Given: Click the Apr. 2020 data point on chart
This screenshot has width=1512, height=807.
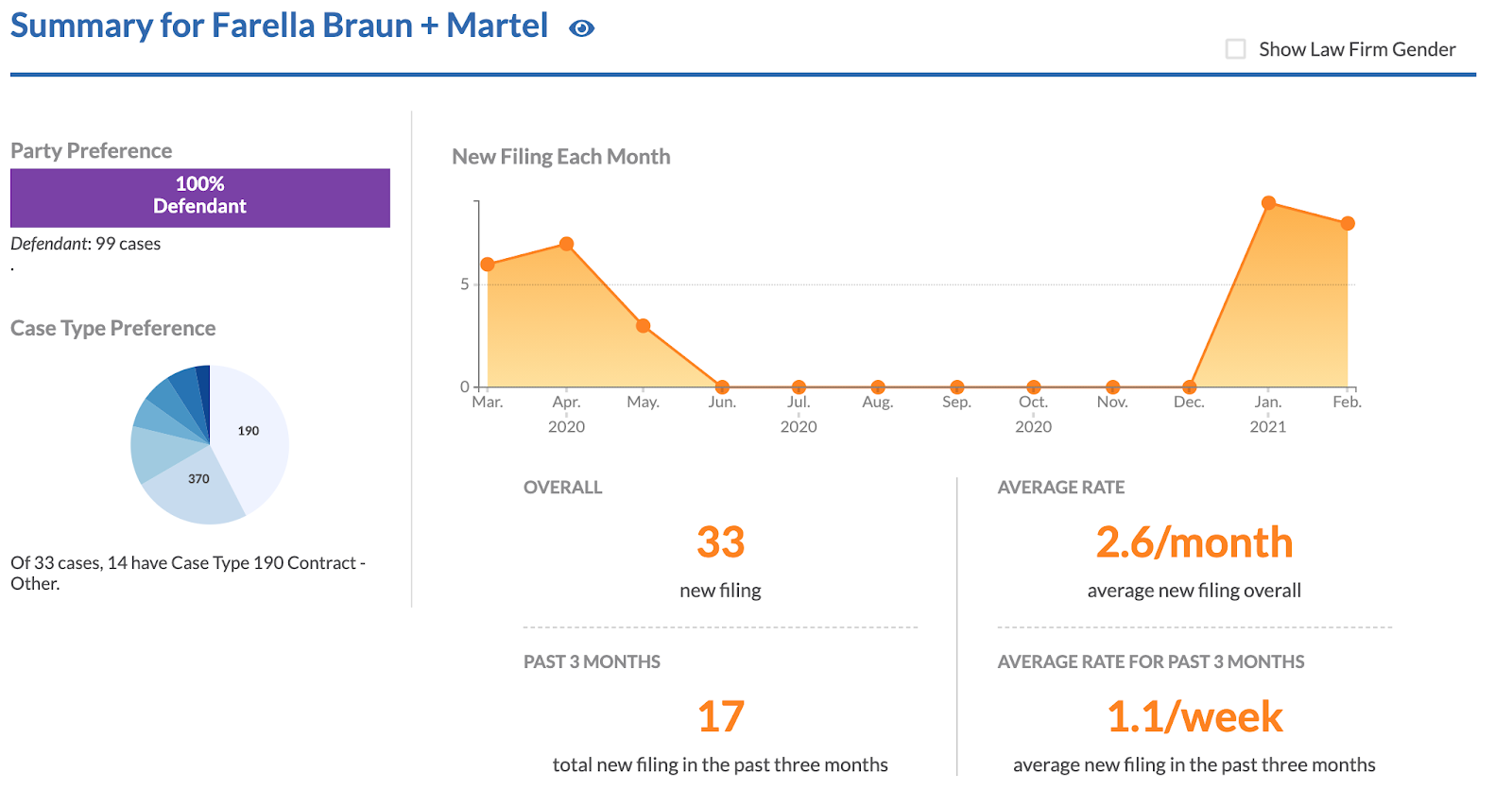Looking at the screenshot, I should point(566,244).
